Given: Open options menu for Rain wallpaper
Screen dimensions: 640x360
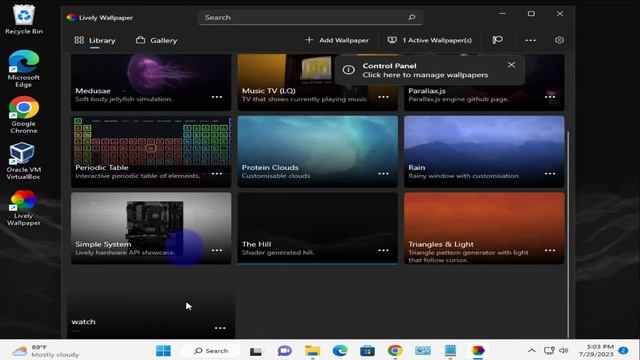Looking at the screenshot, I should pyautogui.click(x=550, y=174).
